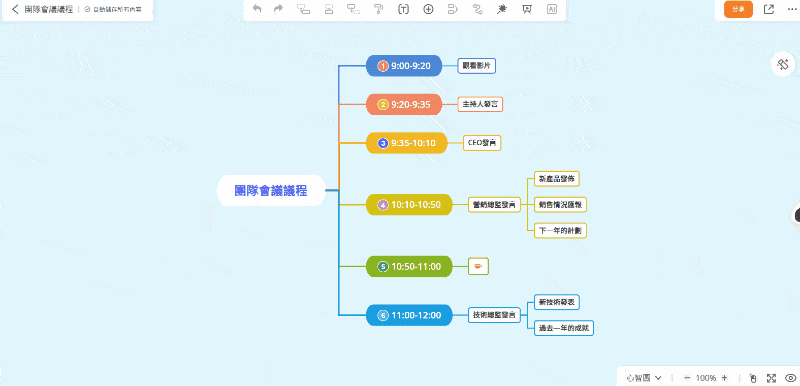Click priority marker 4 on 10:10-10:50
Image resolution: width=800 pixels, height=386 pixels.
(x=383, y=205)
